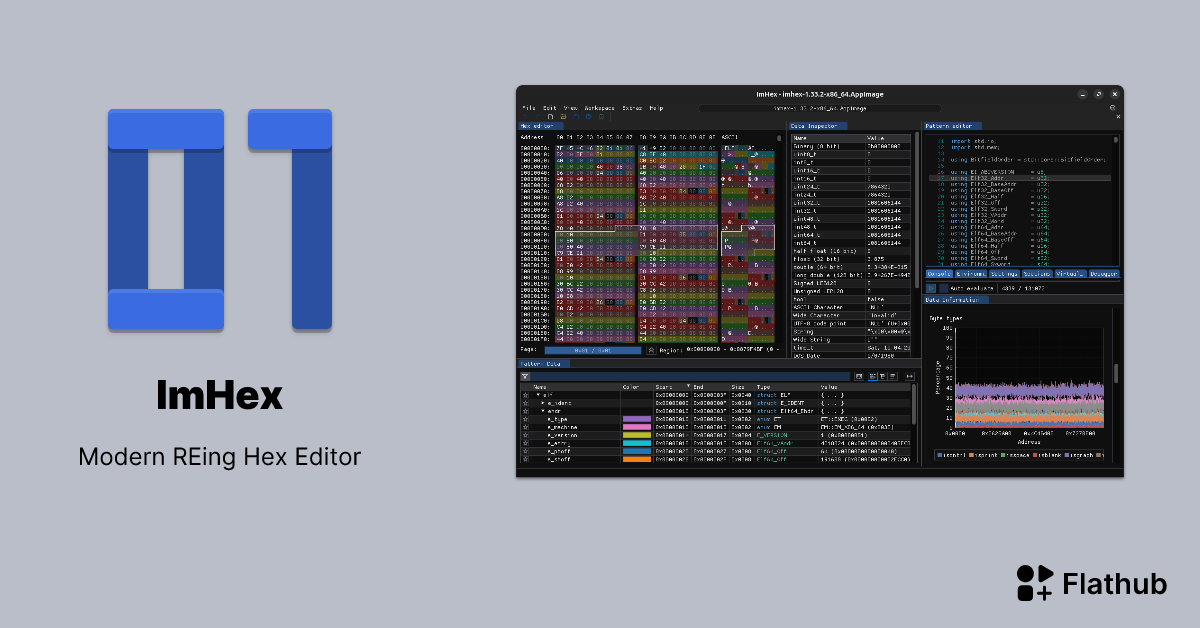Click the auto-fit columns icon in Pattern Data
This screenshot has width=1200, height=628.
(x=909, y=376)
